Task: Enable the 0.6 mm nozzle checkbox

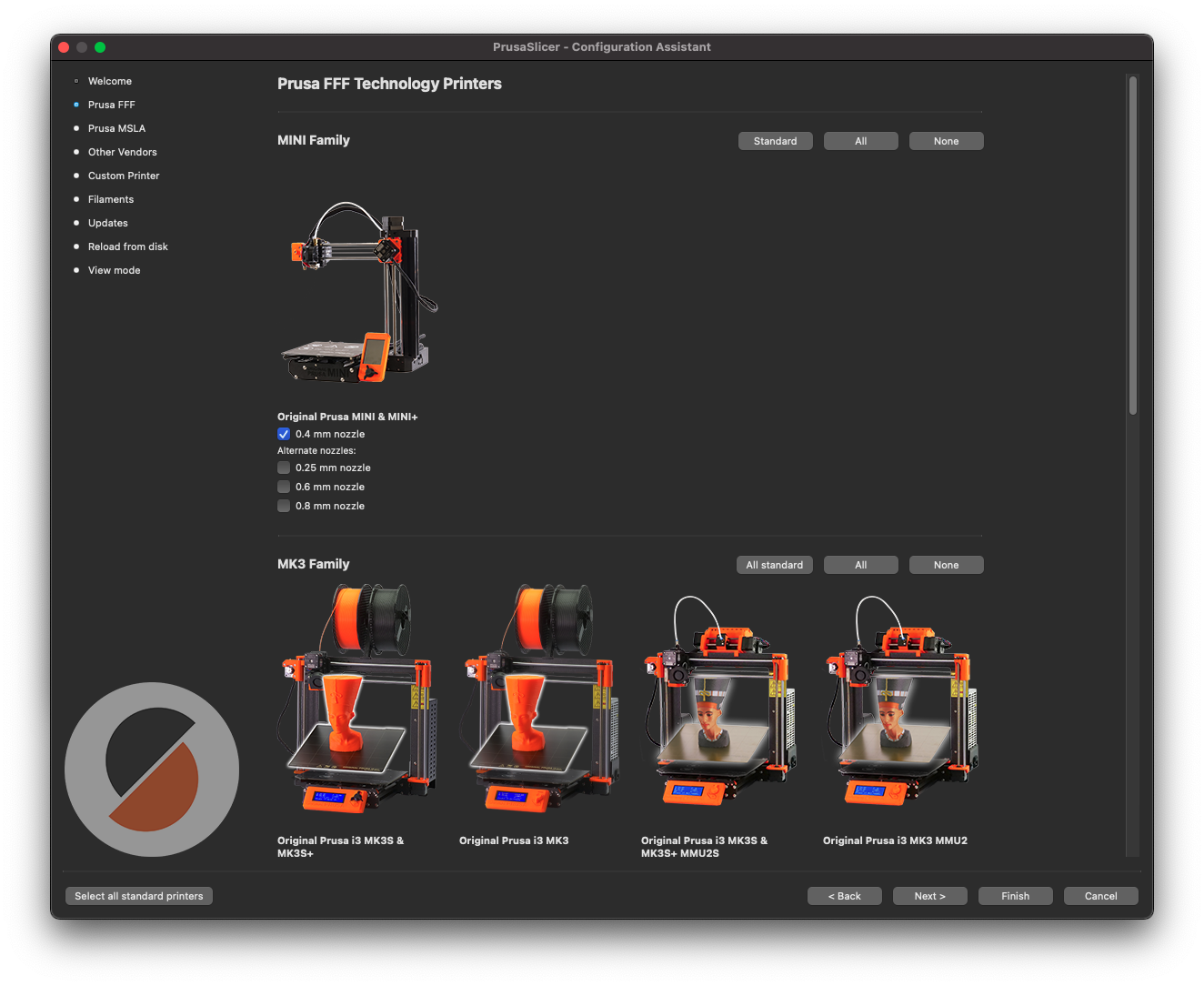Action: [x=284, y=487]
